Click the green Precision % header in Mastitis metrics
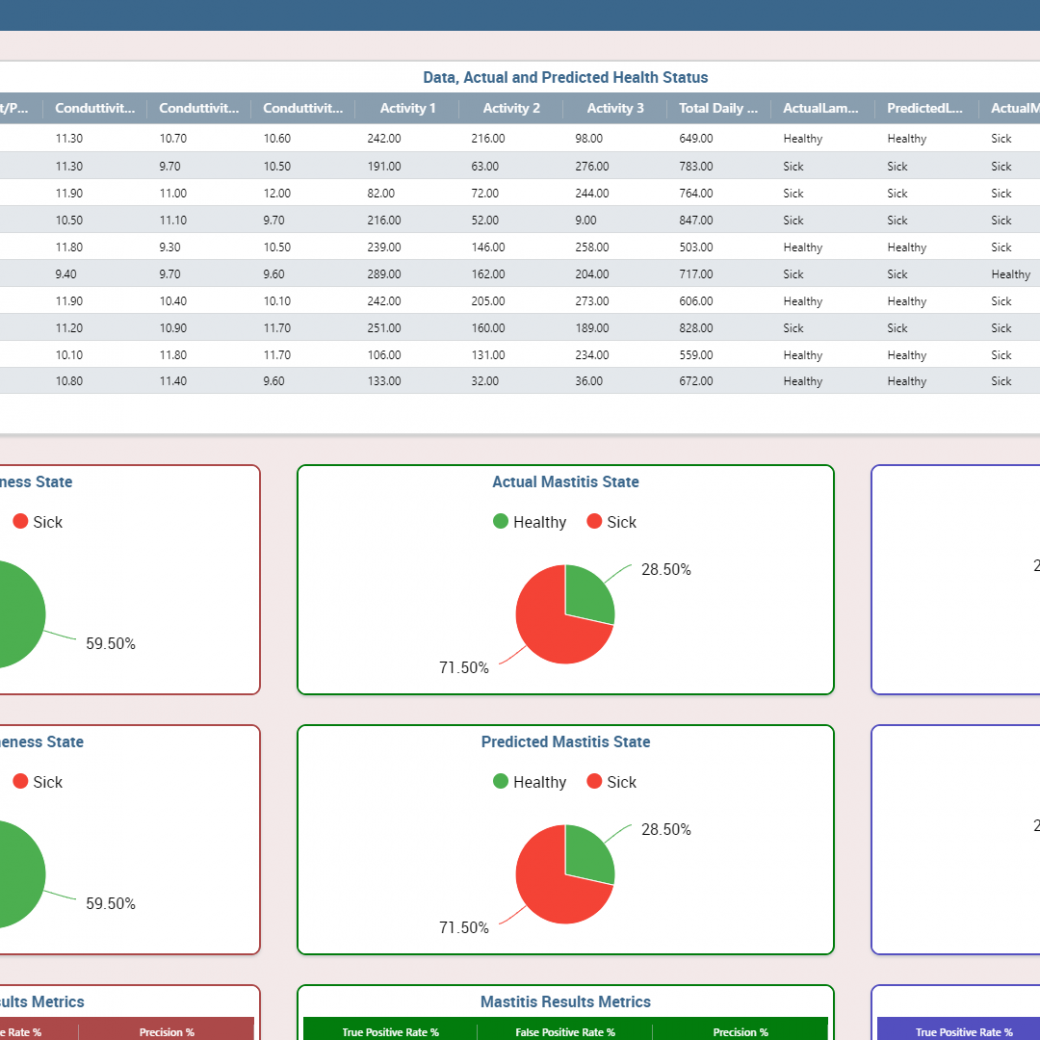 pyautogui.click(x=740, y=1031)
